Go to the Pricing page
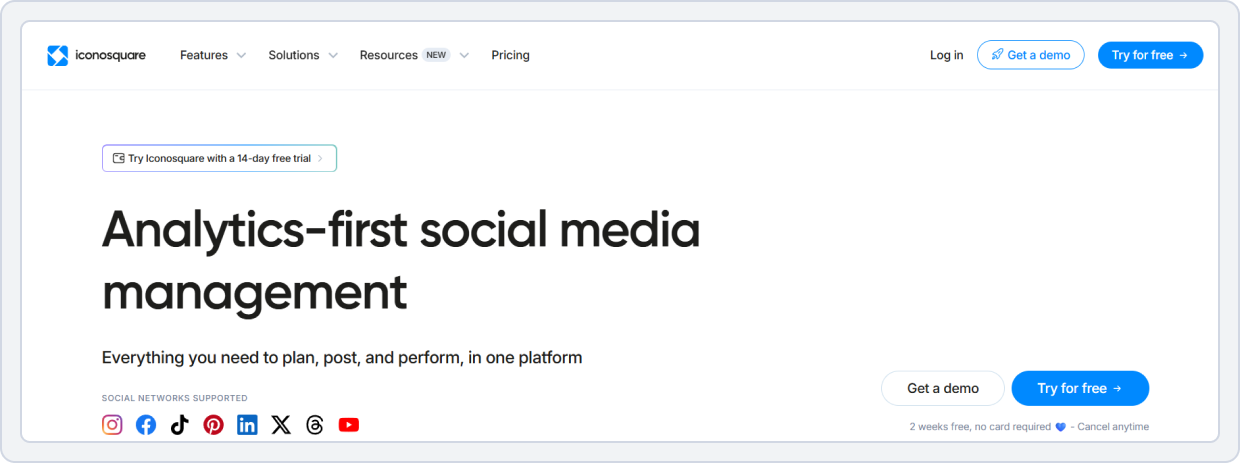 510,55
